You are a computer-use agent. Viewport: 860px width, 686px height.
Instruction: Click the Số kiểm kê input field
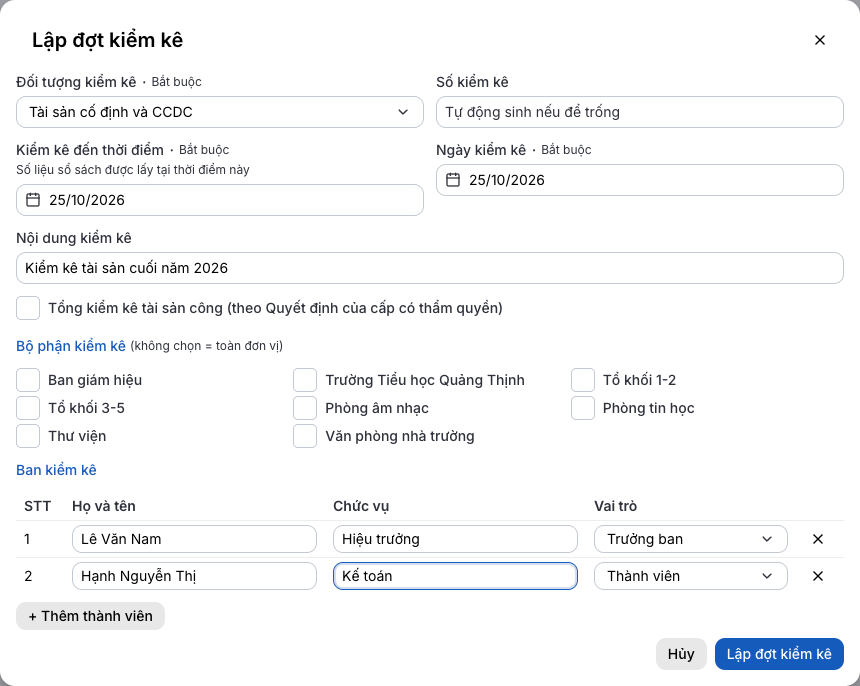[640, 112]
